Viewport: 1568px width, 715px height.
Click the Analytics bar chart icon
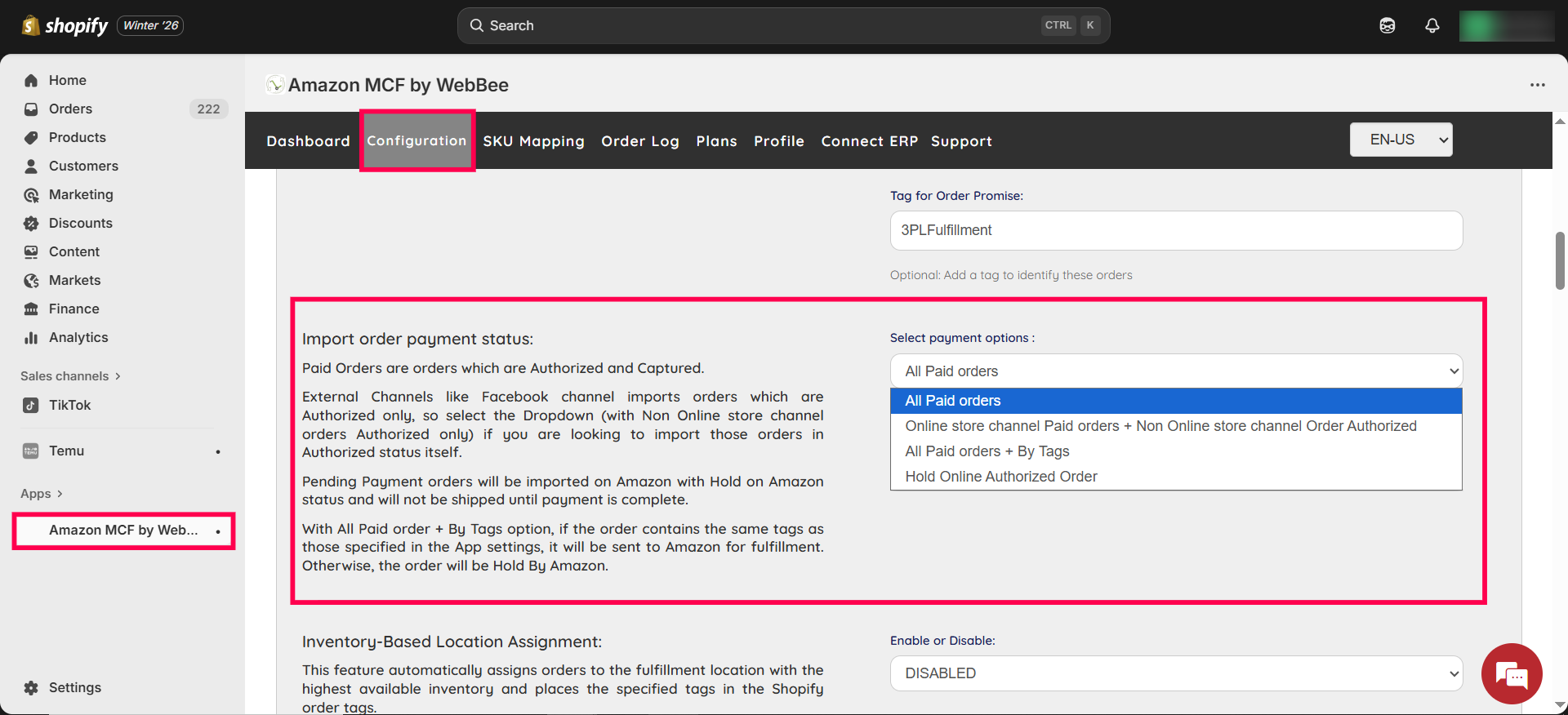31,337
